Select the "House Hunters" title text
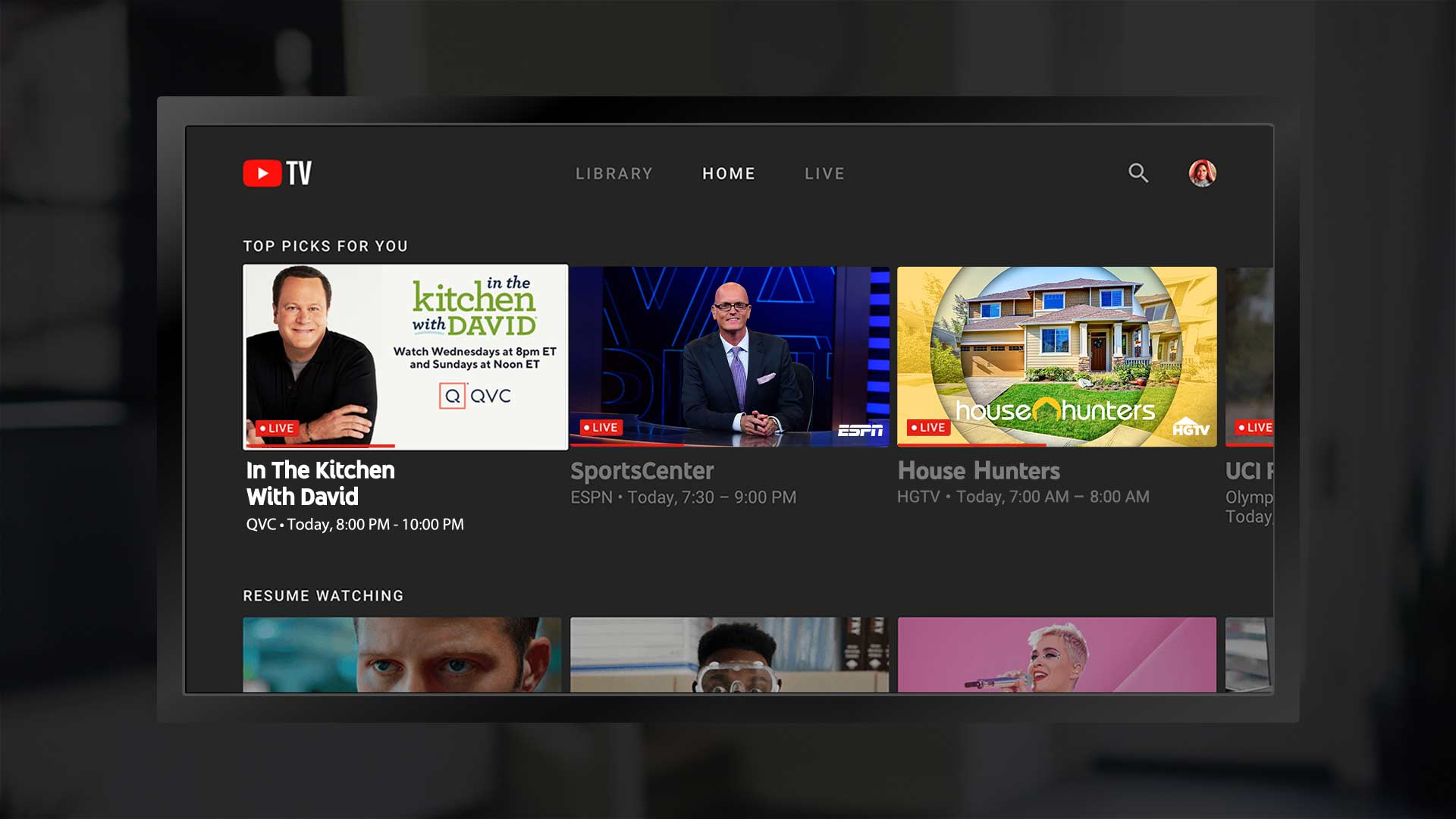This screenshot has height=819, width=1456. click(979, 471)
